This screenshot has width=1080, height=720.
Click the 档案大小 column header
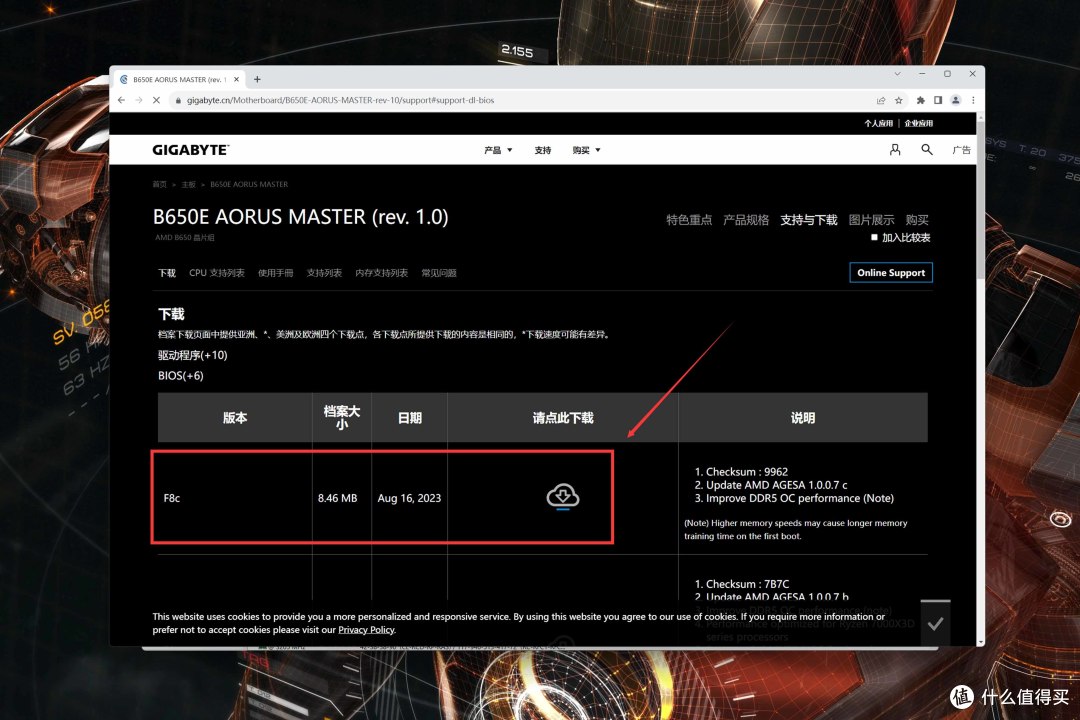point(342,418)
